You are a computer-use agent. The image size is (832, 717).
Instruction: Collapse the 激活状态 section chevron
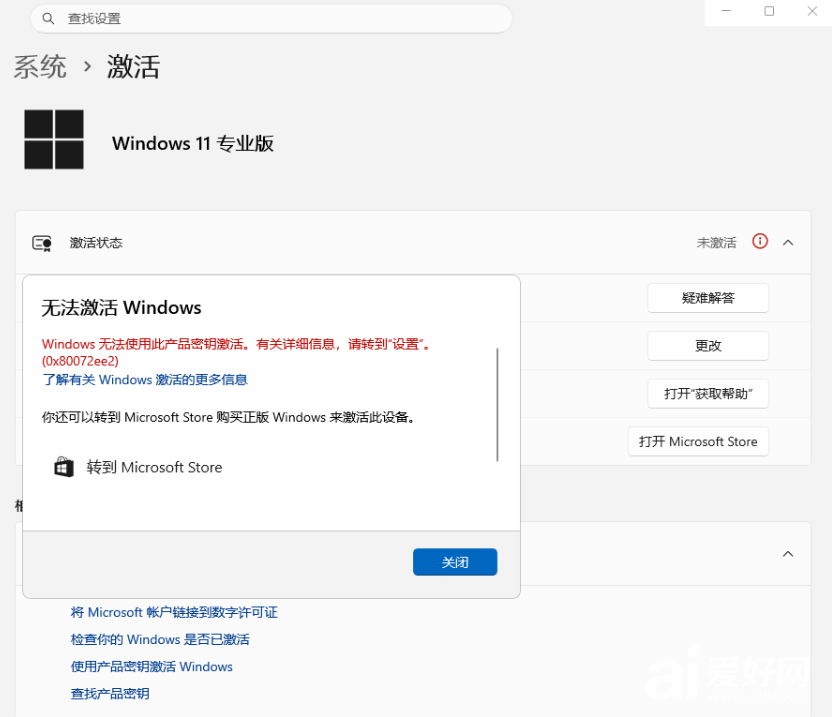click(x=788, y=243)
